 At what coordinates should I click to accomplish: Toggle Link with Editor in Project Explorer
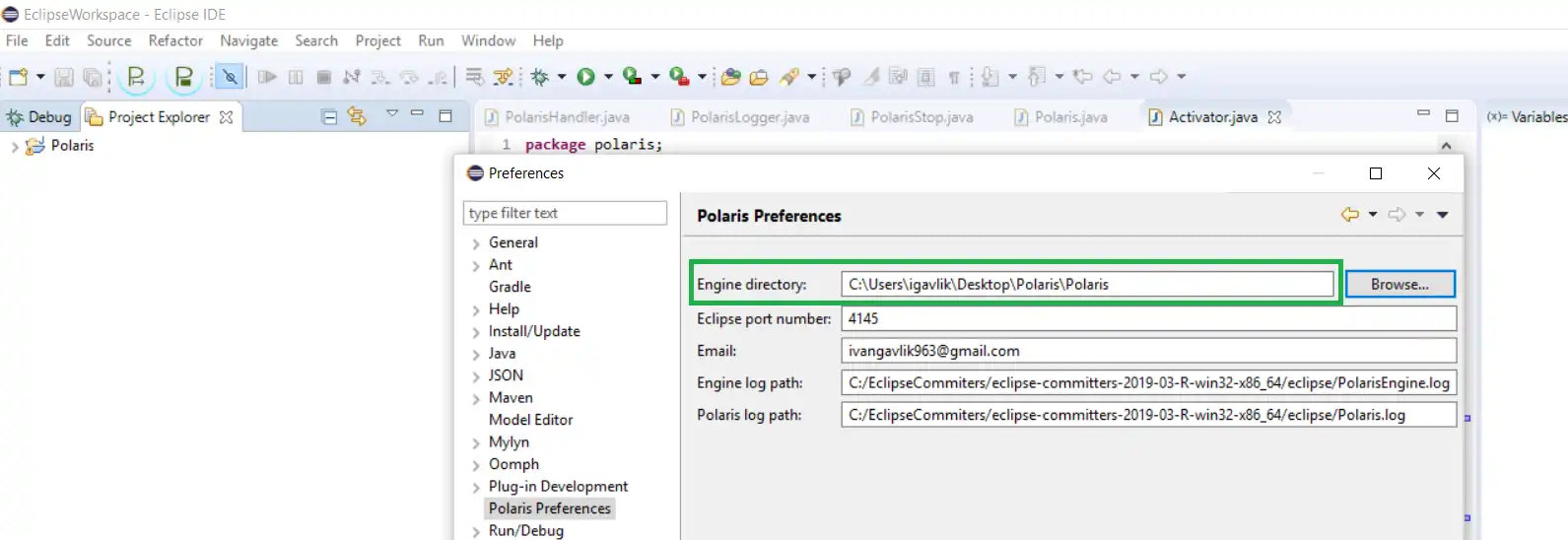pos(357,116)
